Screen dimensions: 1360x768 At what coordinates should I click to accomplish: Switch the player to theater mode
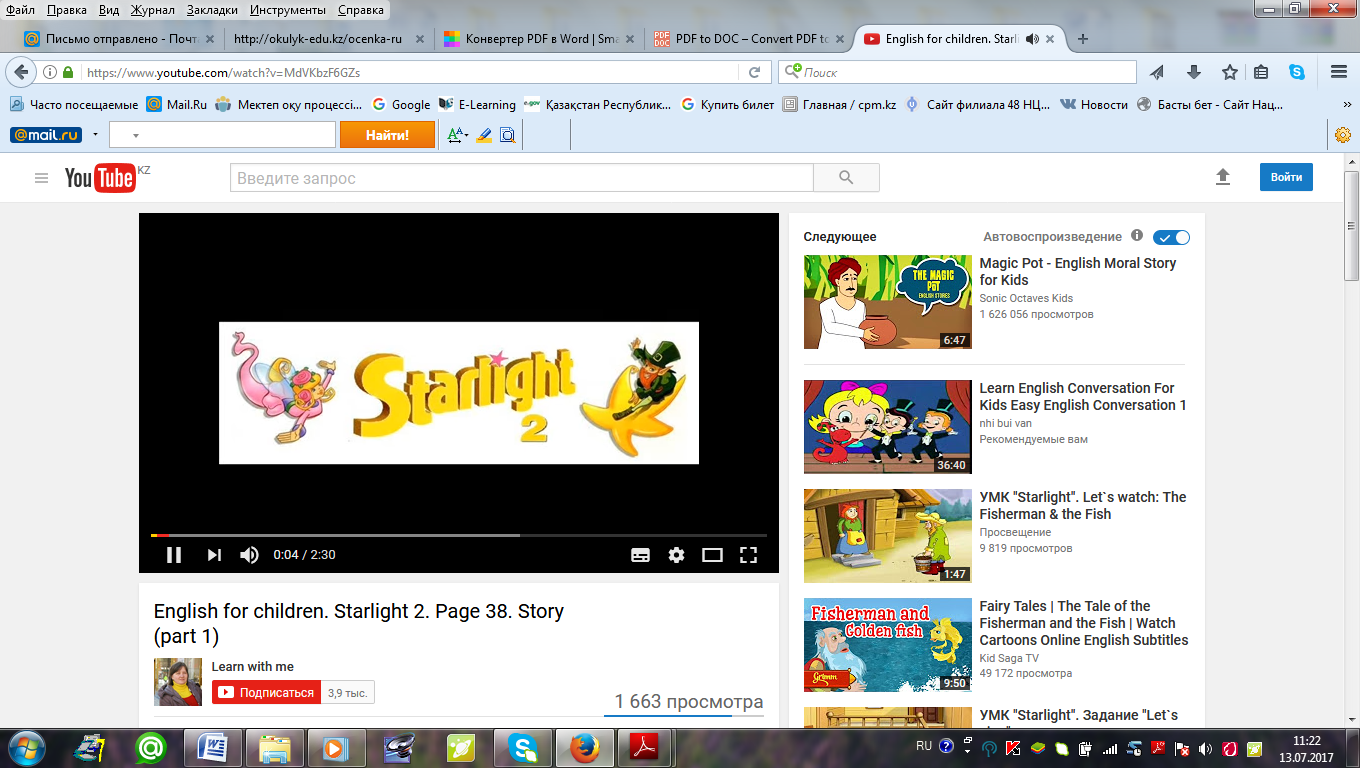pos(712,555)
